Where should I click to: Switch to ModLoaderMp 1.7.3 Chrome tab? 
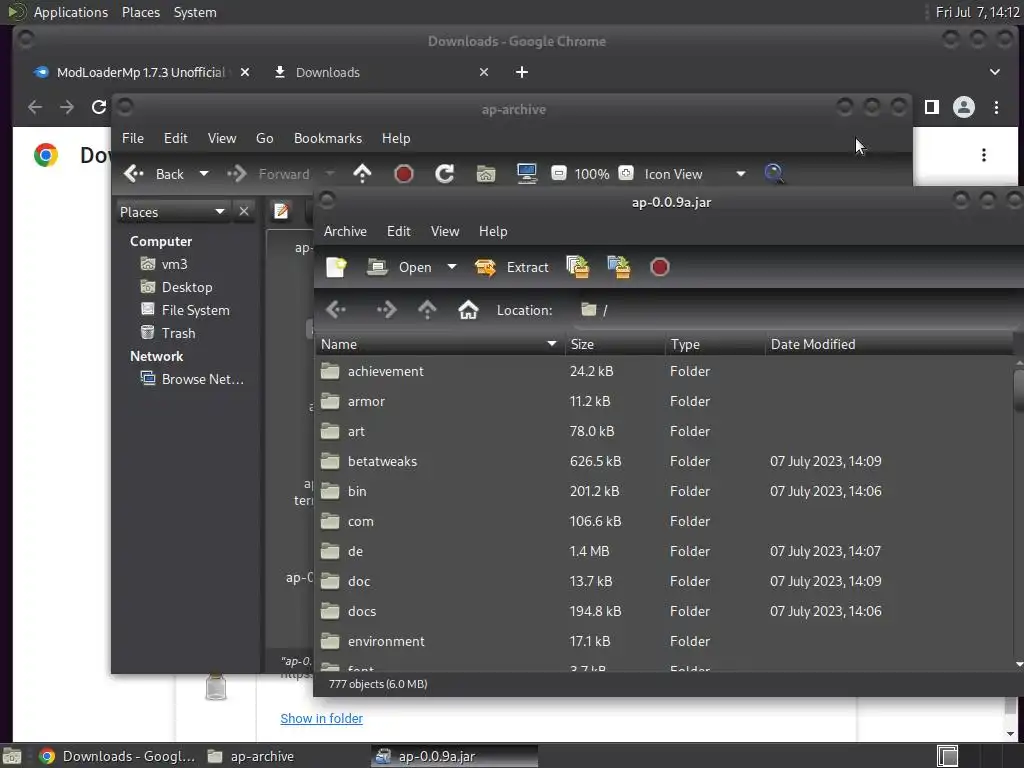[142, 72]
